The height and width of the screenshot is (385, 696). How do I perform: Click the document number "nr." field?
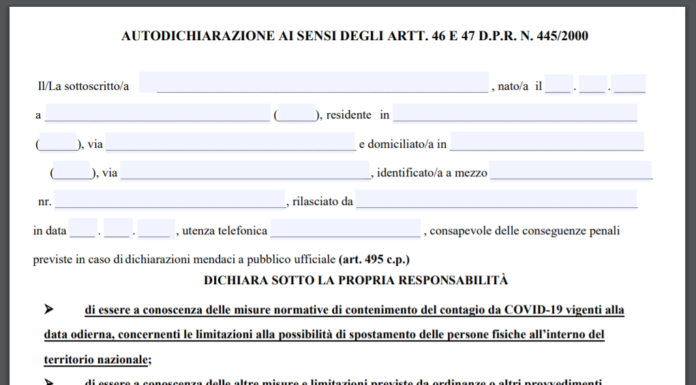pos(170,199)
